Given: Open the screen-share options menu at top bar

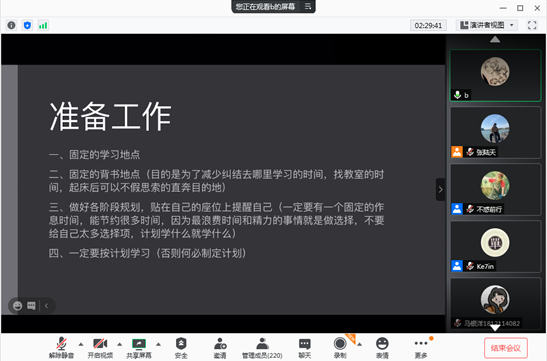Looking at the screenshot, I should pos(308,6).
